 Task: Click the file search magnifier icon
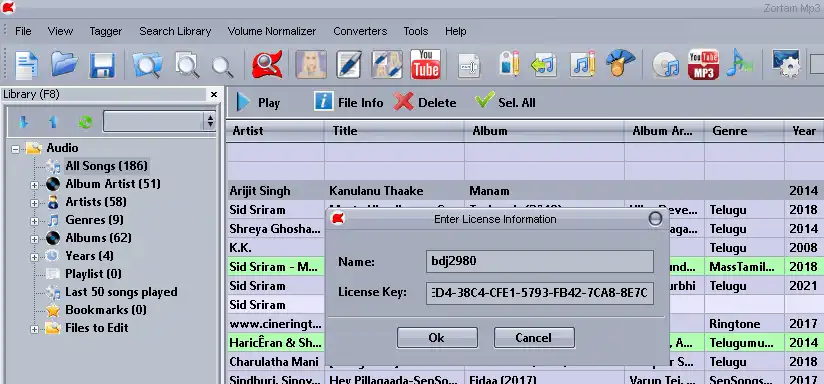point(187,65)
